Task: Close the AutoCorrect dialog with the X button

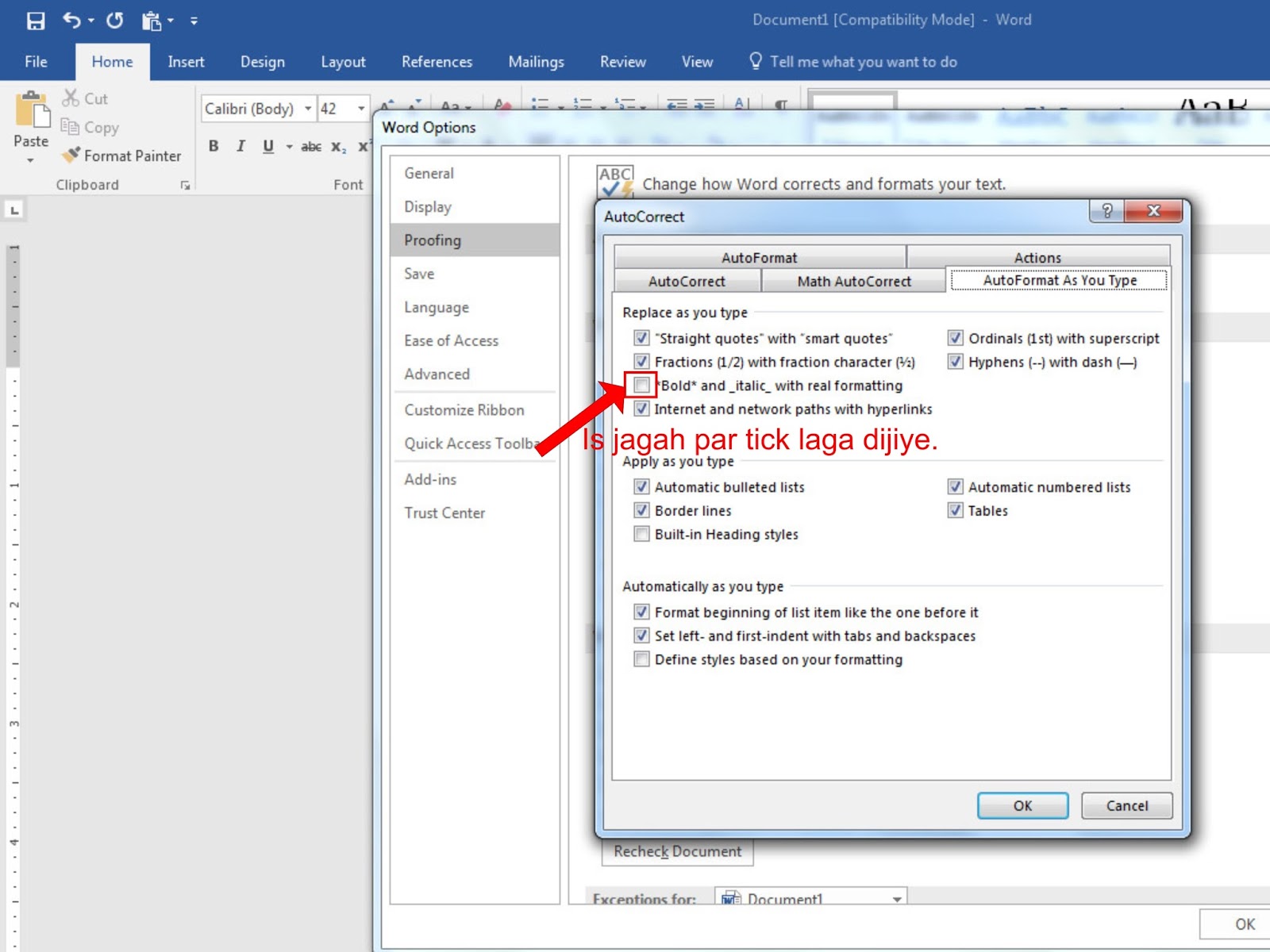Action: pyautogui.click(x=1154, y=210)
